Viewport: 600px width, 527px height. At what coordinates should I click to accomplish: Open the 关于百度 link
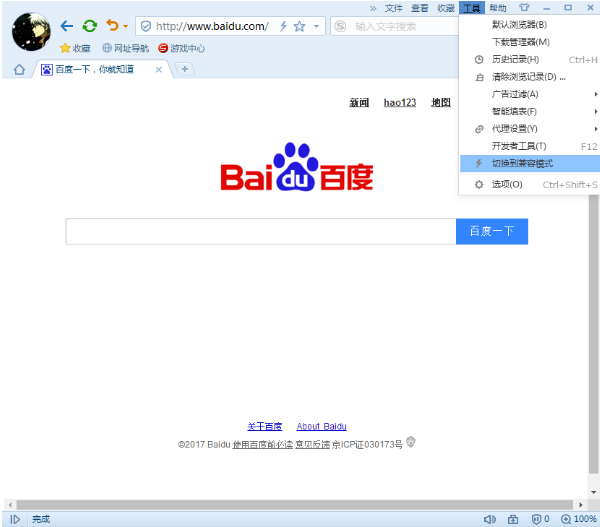click(x=264, y=426)
